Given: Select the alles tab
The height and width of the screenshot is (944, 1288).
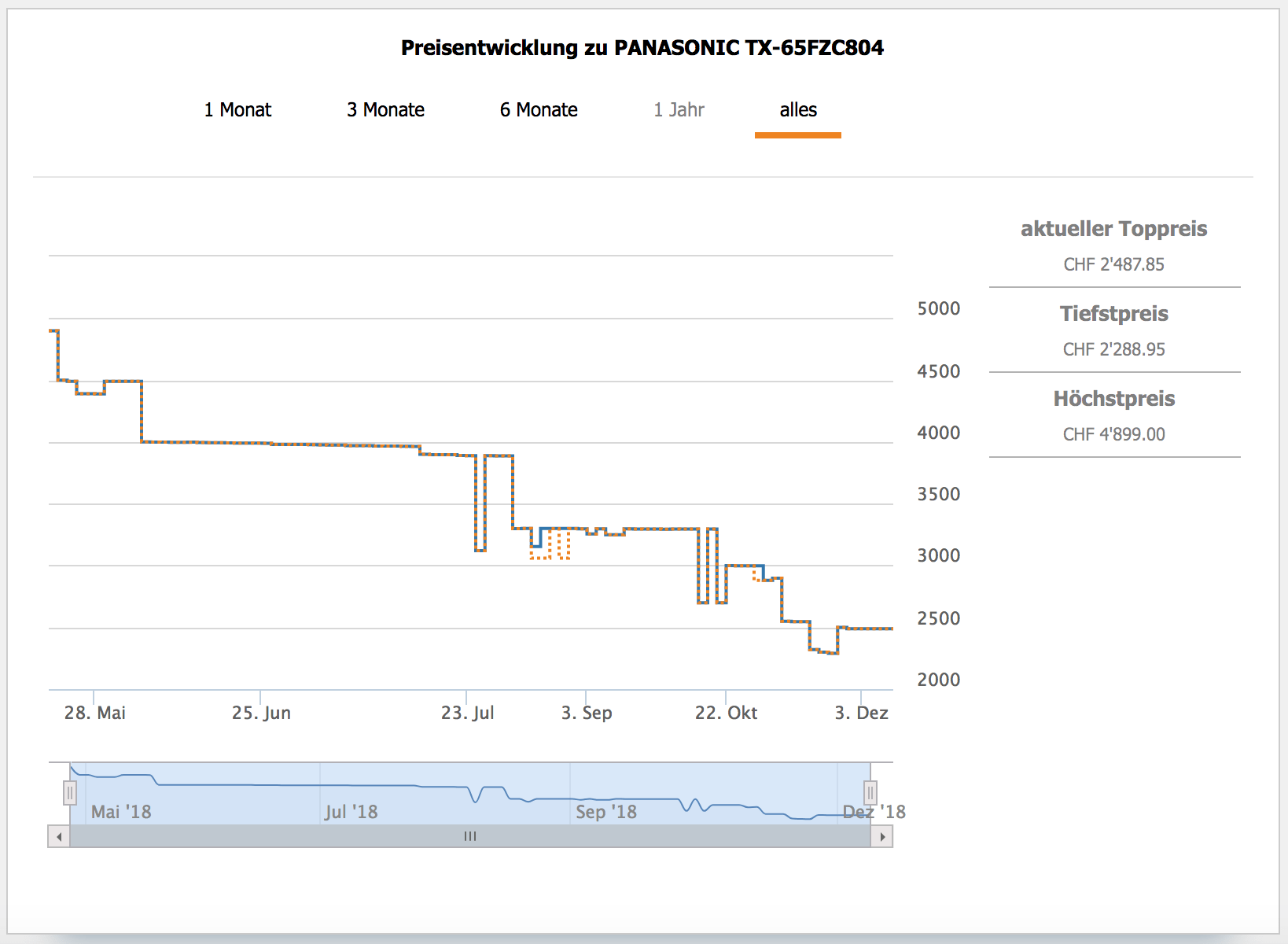Looking at the screenshot, I should (798, 110).
